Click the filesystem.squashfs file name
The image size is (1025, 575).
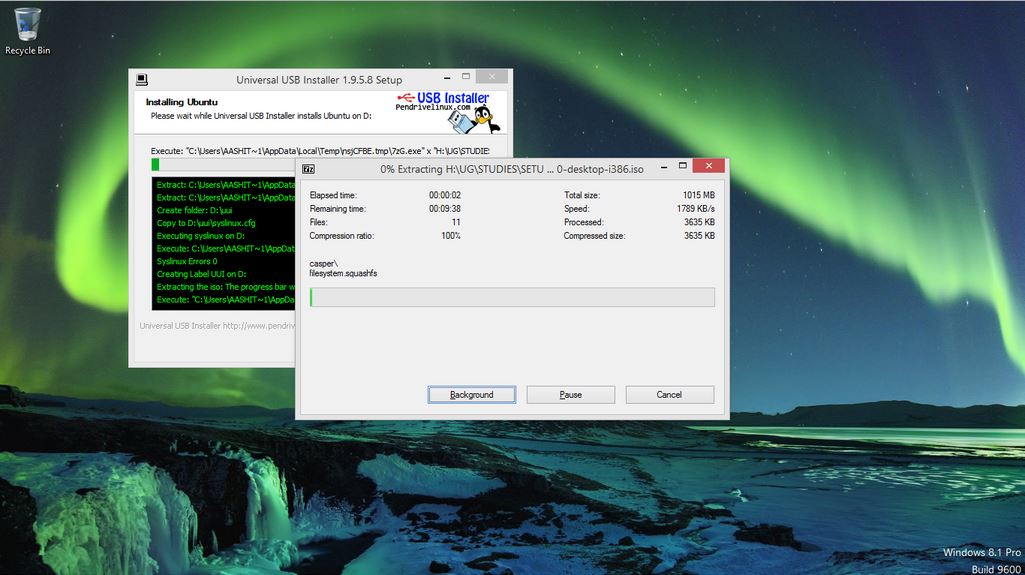point(343,274)
